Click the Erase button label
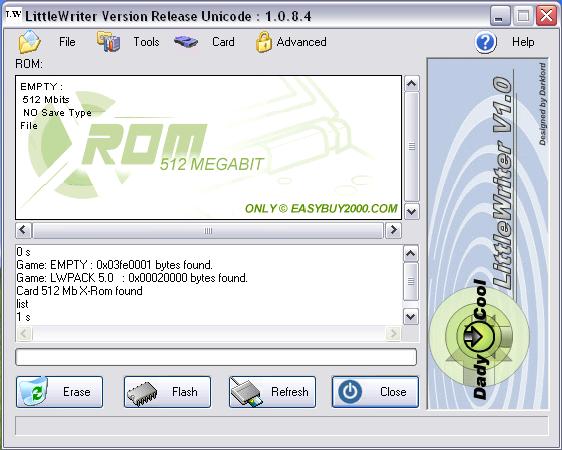This screenshot has height=450, width=562. point(76,392)
